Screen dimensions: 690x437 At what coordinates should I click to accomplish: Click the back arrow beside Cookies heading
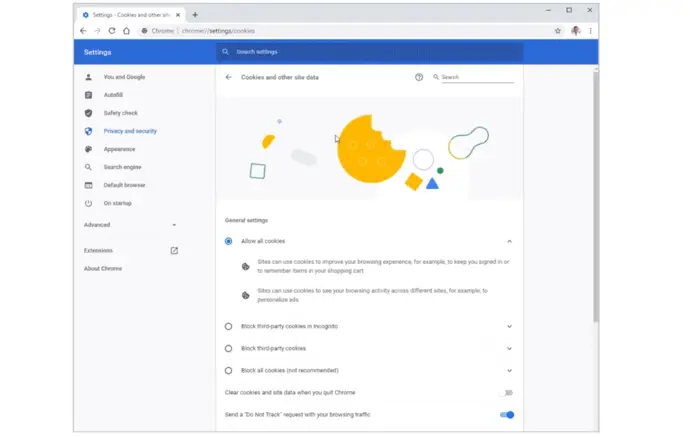pos(228,77)
